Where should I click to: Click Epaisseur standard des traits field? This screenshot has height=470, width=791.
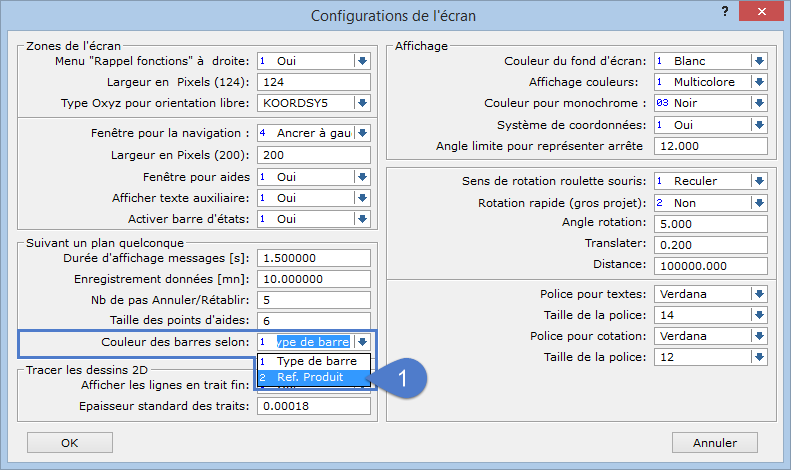[314, 406]
